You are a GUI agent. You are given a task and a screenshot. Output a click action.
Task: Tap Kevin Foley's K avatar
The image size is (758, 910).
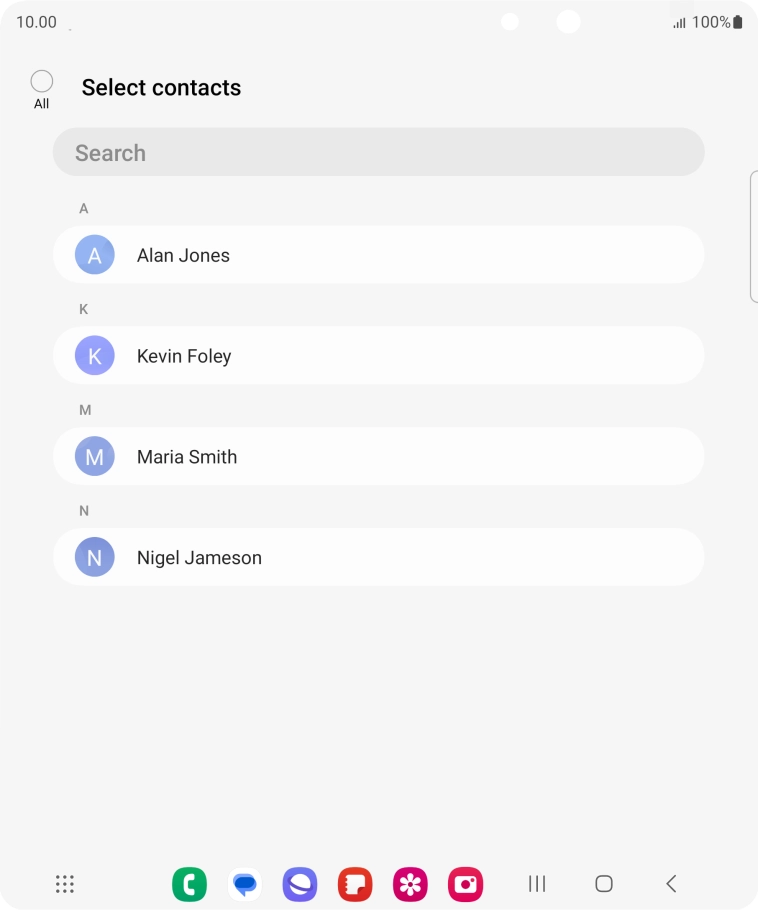click(95, 356)
